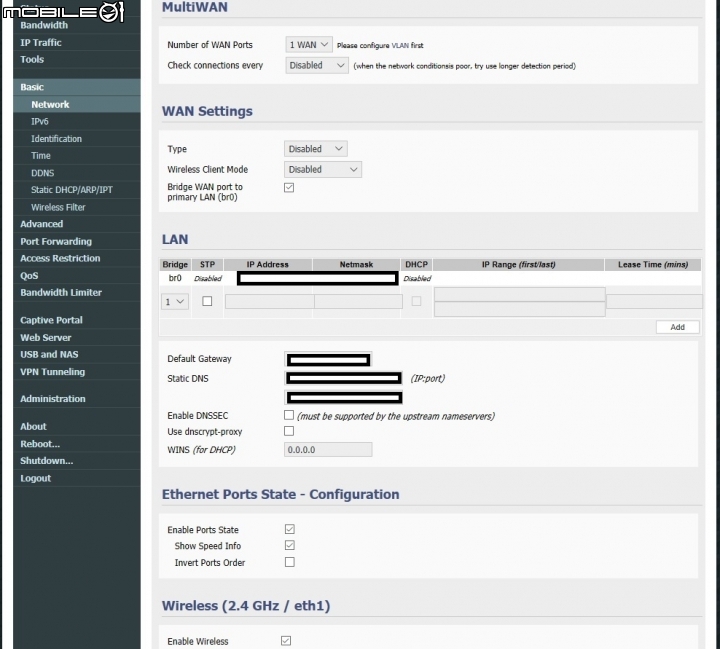Open Wireless Client Mode dropdown

(323, 169)
